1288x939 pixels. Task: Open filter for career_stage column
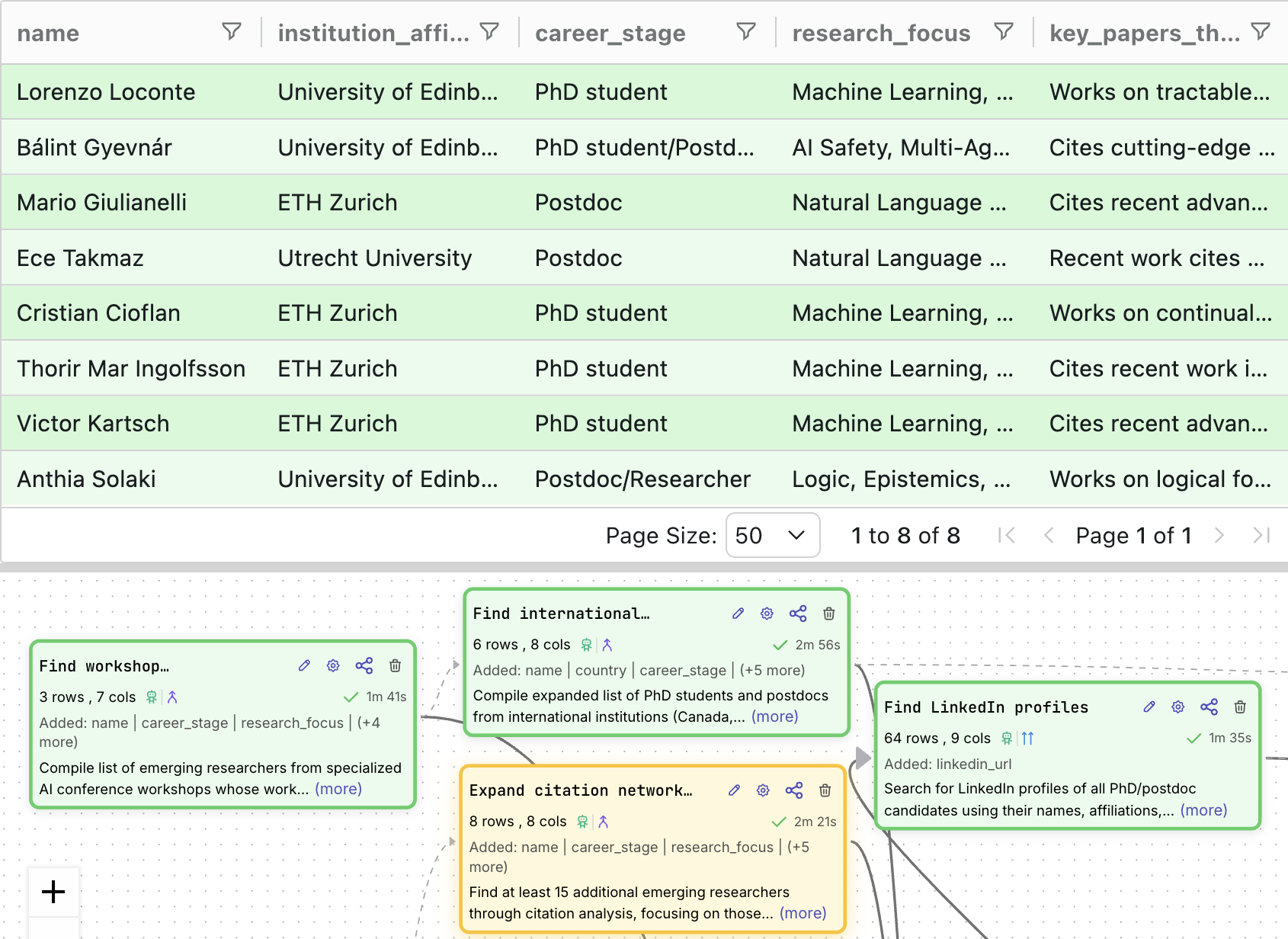tap(746, 32)
